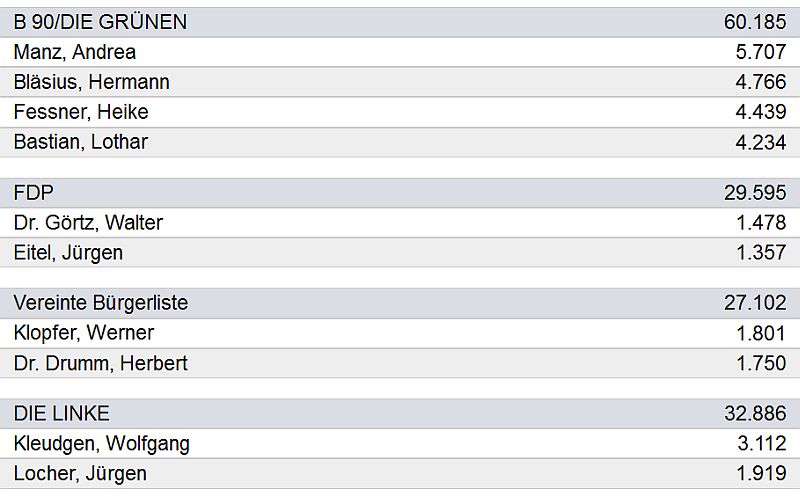This screenshot has height=497, width=800.
Task: Click Kleudgen's vote count 3.112
Action: tap(761, 444)
